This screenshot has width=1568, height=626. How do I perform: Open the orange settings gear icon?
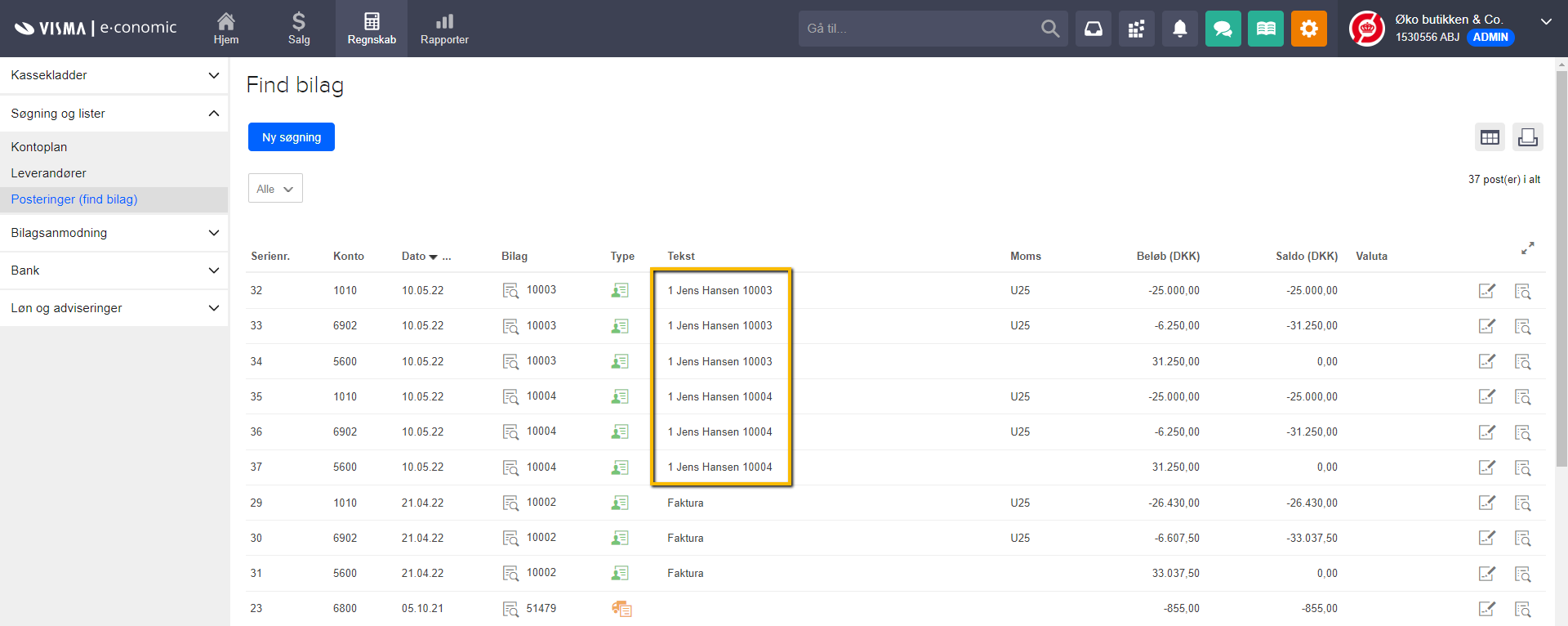1308,29
